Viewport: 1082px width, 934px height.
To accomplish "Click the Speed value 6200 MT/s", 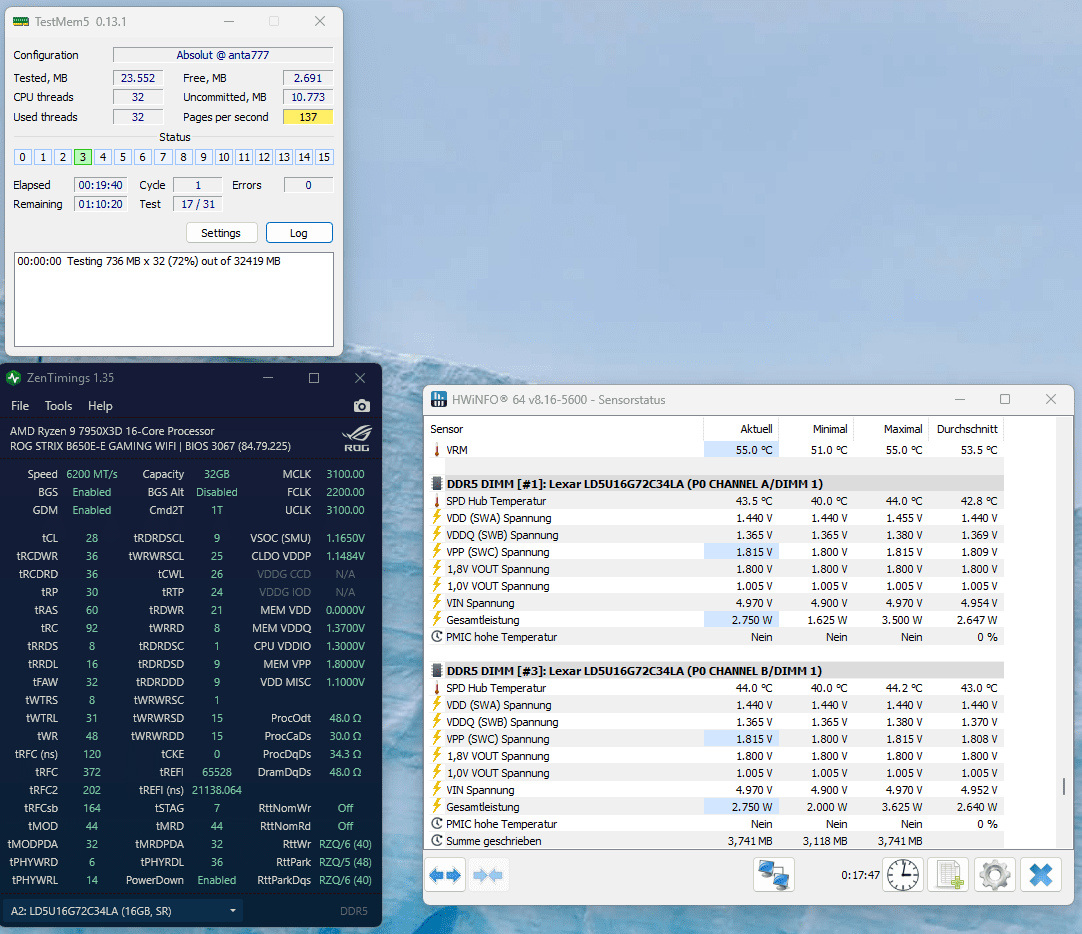I will point(92,474).
